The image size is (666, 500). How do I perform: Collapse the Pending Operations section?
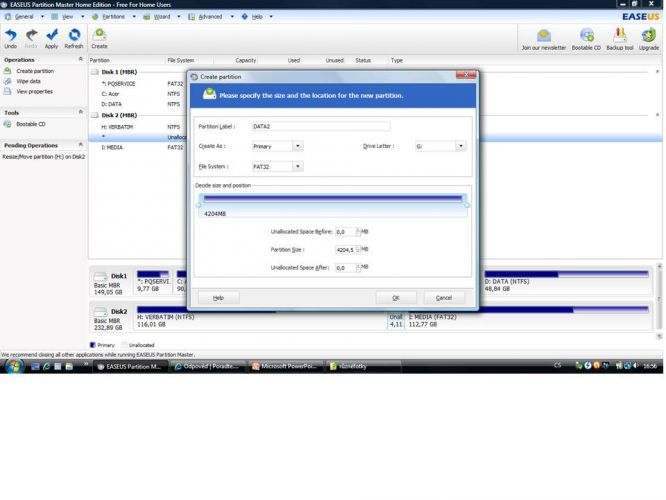coord(81,144)
